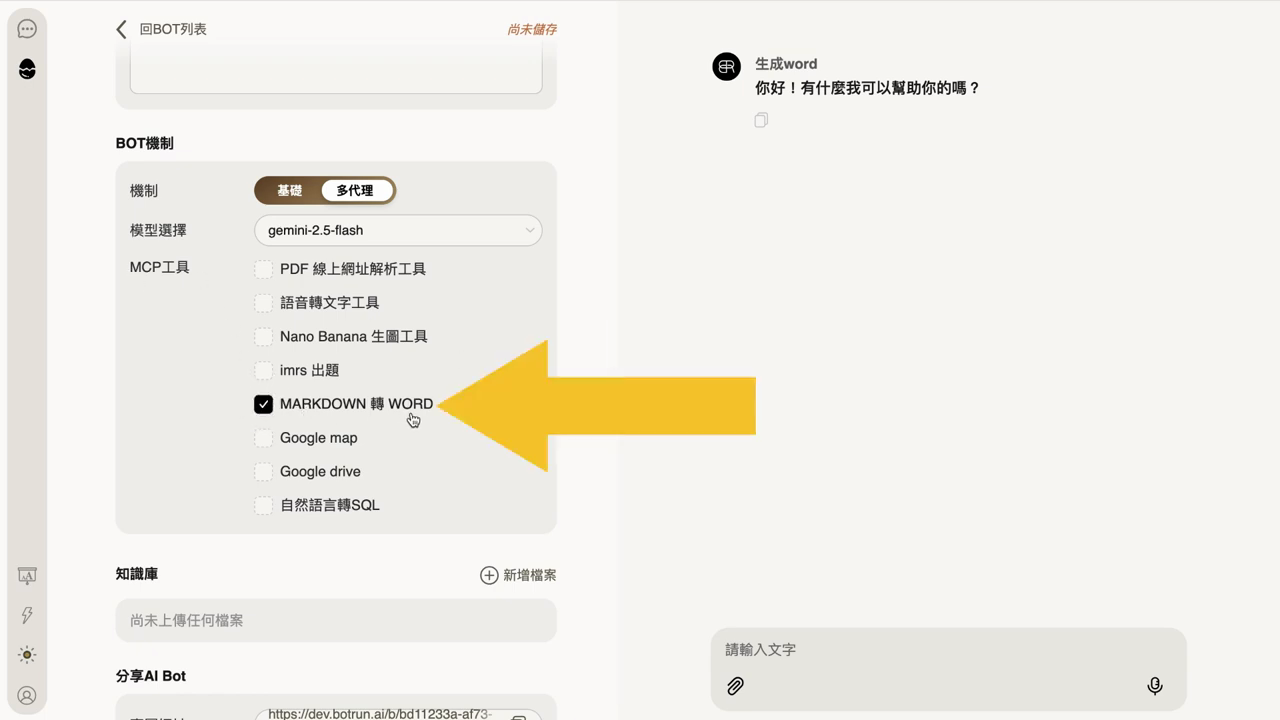
Task: Enable PDF 線上網址解析工具 checkbox
Action: coord(263,269)
